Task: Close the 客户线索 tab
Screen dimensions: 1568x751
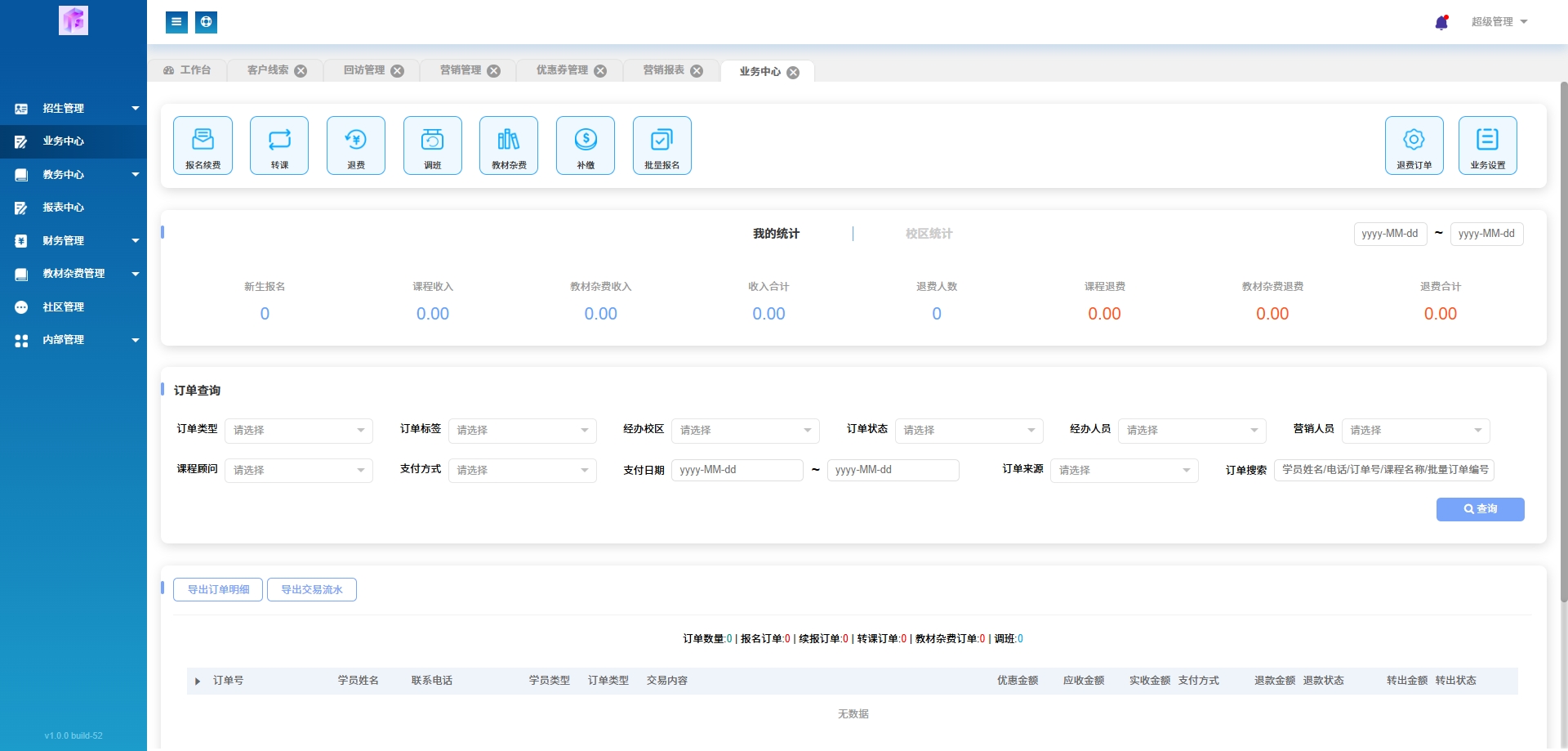Action: tap(301, 71)
